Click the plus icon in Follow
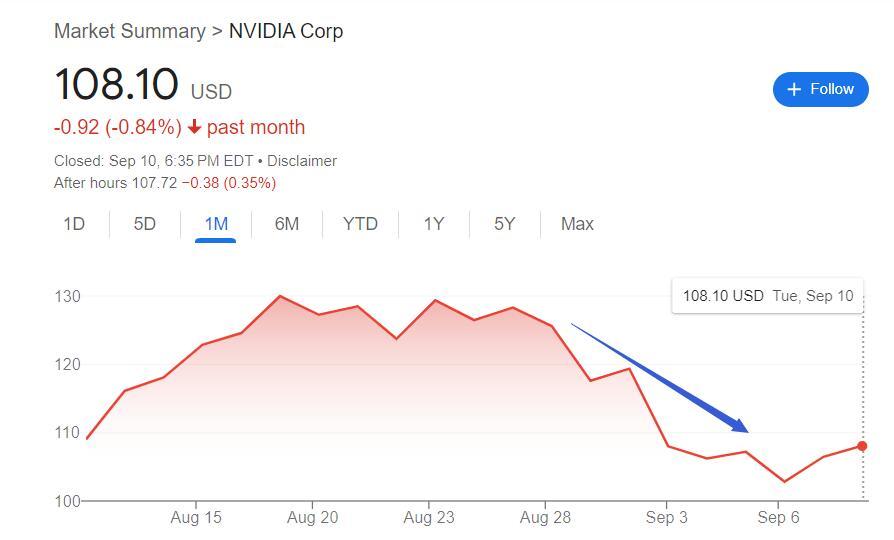The image size is (894, 540). 794,89
